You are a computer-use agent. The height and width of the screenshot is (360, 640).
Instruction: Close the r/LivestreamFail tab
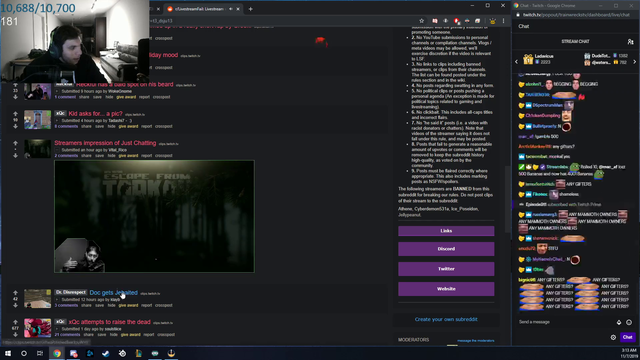pyautogui.click(x=238, y=9)
